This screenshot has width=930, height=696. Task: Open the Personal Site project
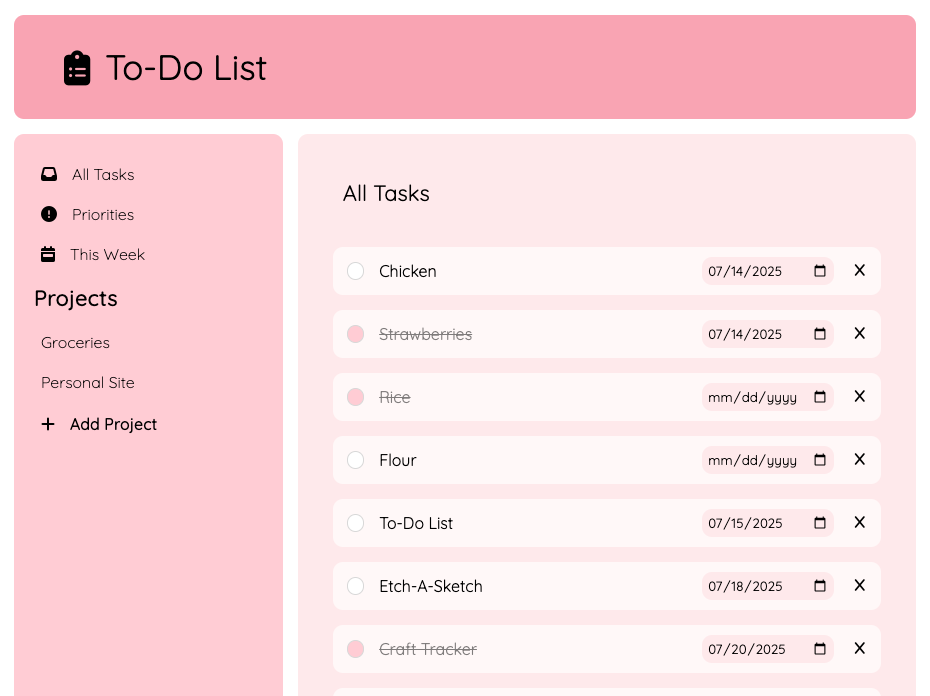pos(87,383)
